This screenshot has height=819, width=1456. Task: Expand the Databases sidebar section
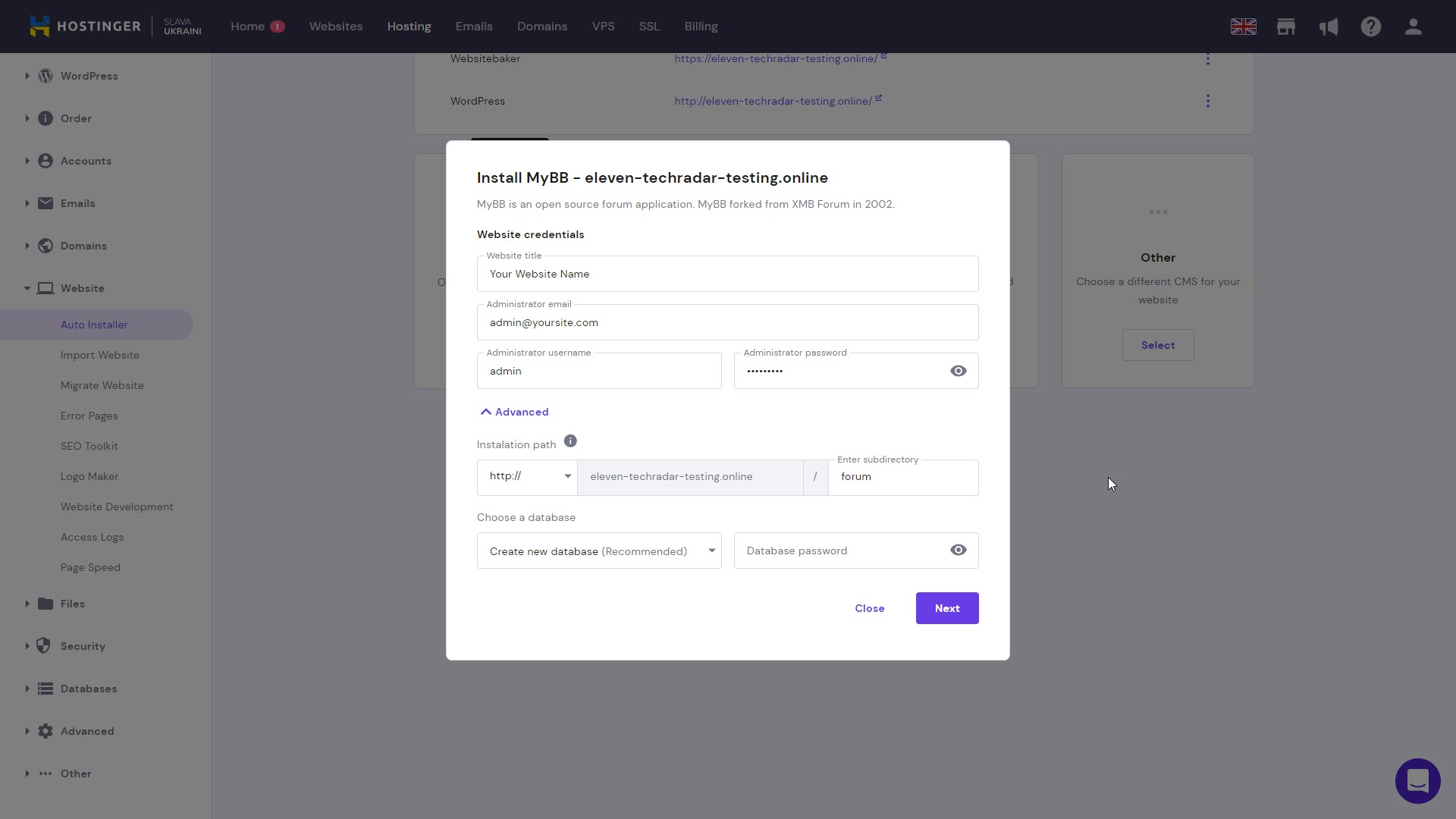(27, 689)
